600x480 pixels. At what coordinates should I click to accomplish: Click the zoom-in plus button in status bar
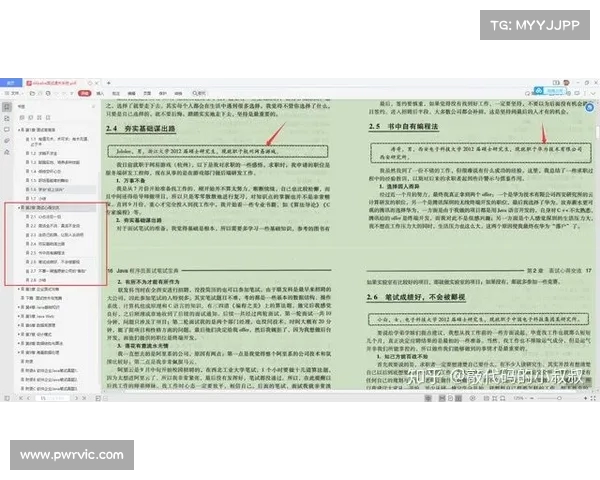pos(585,398)
